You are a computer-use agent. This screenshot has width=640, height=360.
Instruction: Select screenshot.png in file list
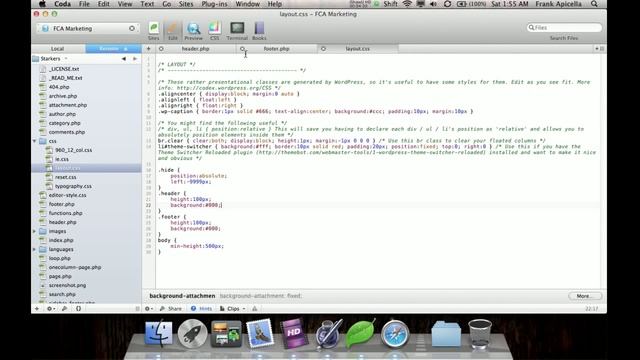point(67,285)
